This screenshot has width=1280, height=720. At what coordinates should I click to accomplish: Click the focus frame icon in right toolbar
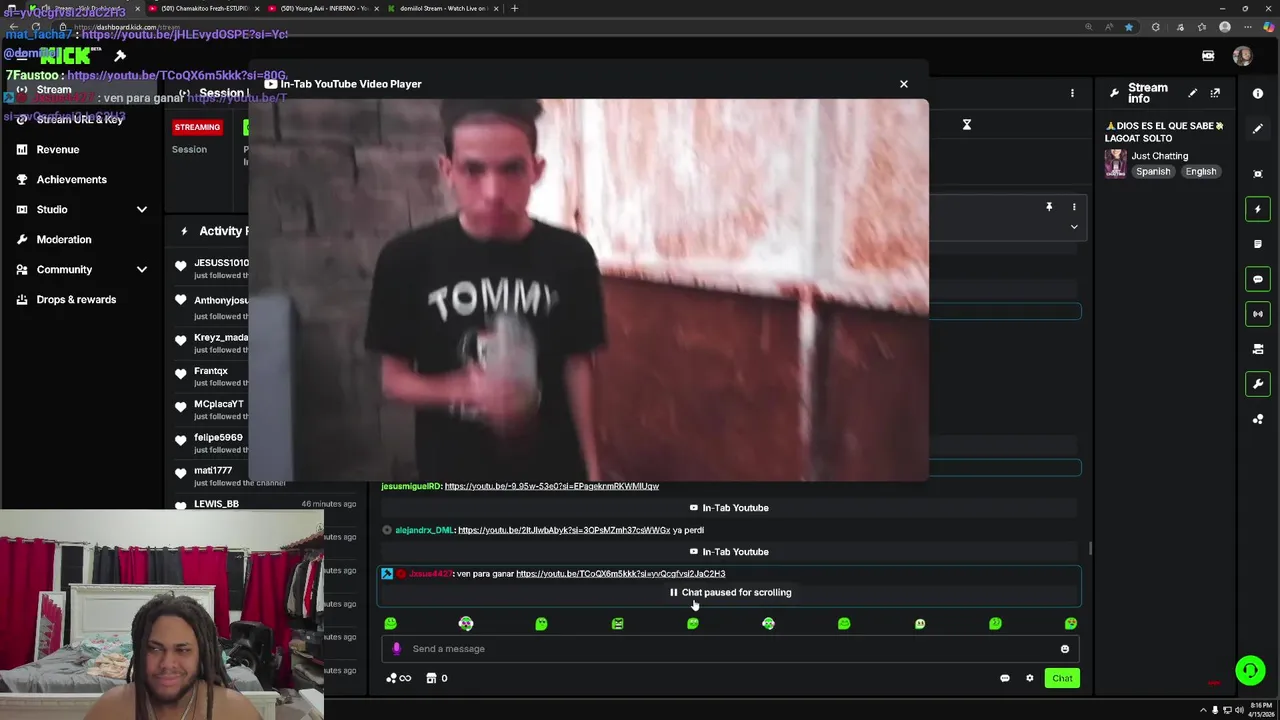coord(1258,174)
